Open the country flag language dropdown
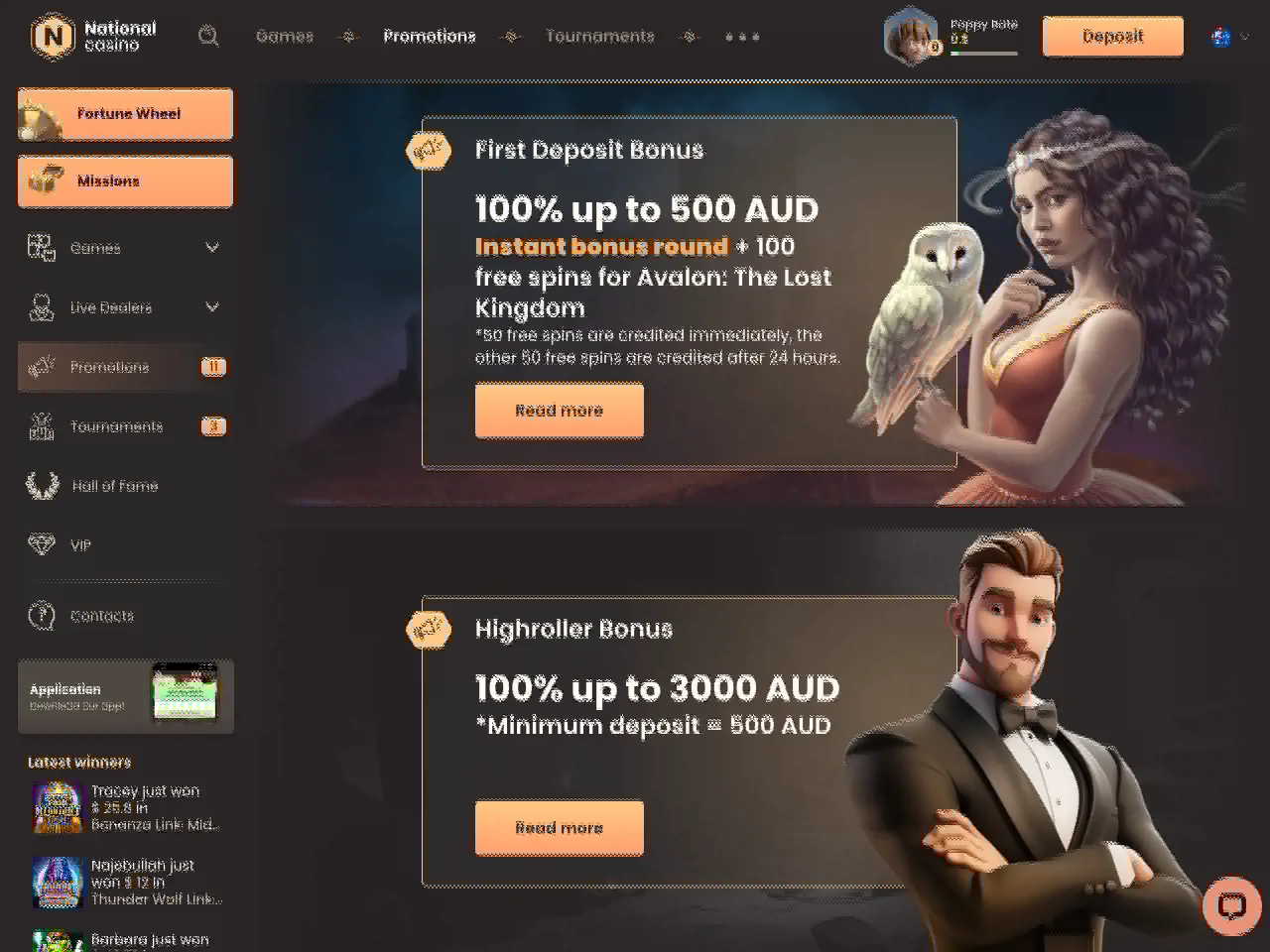This screenshot has width=1270, height=952. coord(1230,37)
